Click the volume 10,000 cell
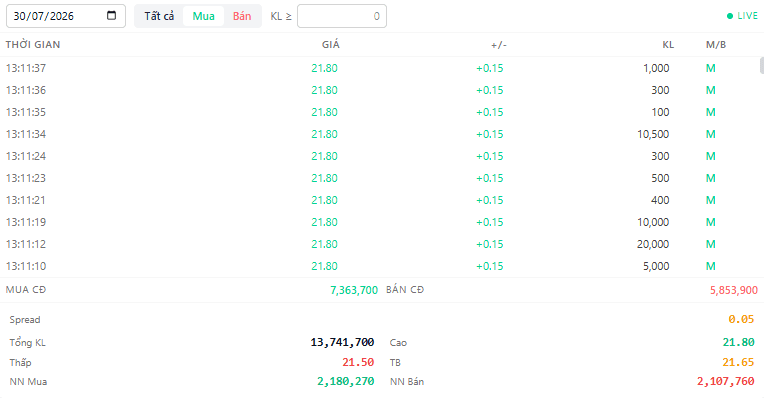This screenshot has height=398, width=764. (x=653, y=222)
